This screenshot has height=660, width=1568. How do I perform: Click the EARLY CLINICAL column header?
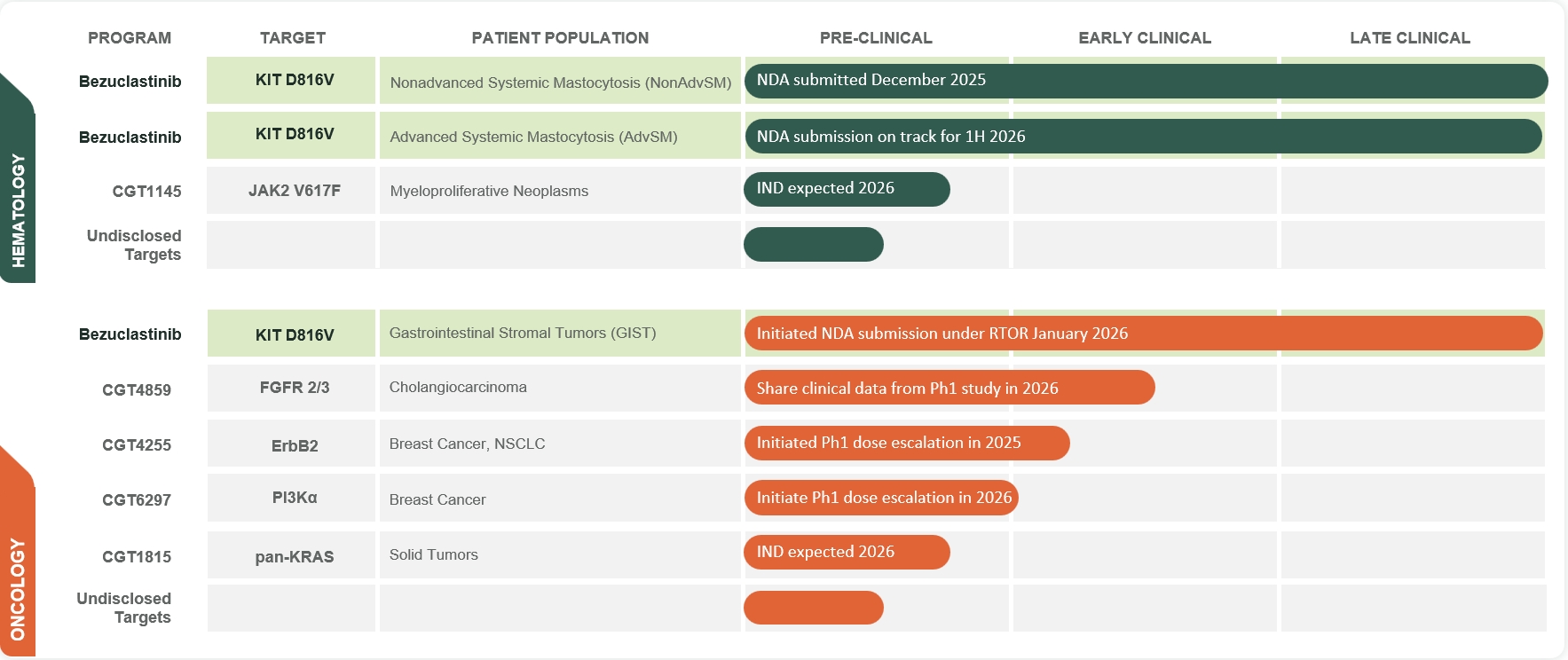point(1144,38)
